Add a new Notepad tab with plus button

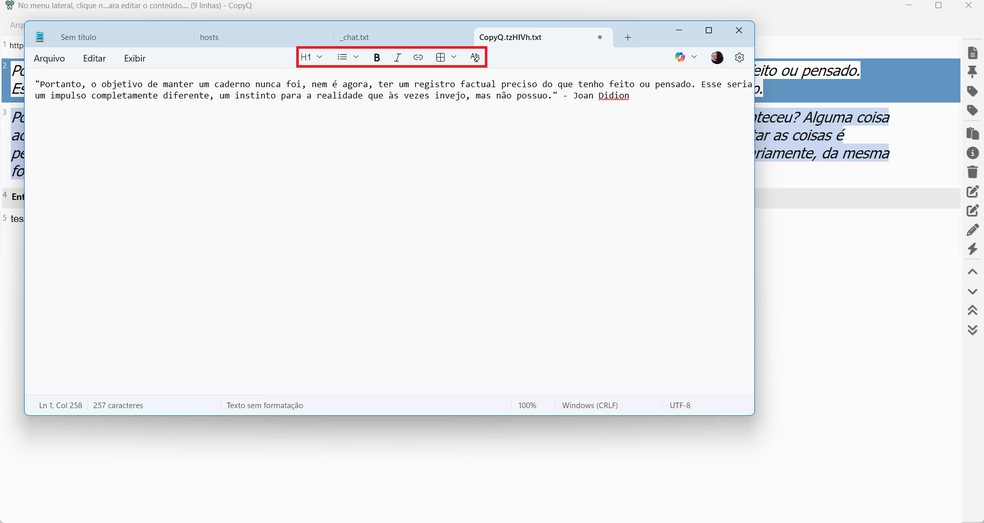628,37
